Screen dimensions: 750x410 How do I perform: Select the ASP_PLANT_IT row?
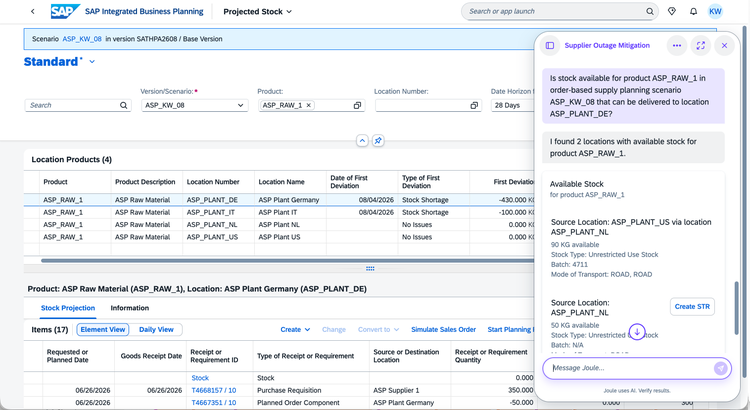[x=279, y=212]
